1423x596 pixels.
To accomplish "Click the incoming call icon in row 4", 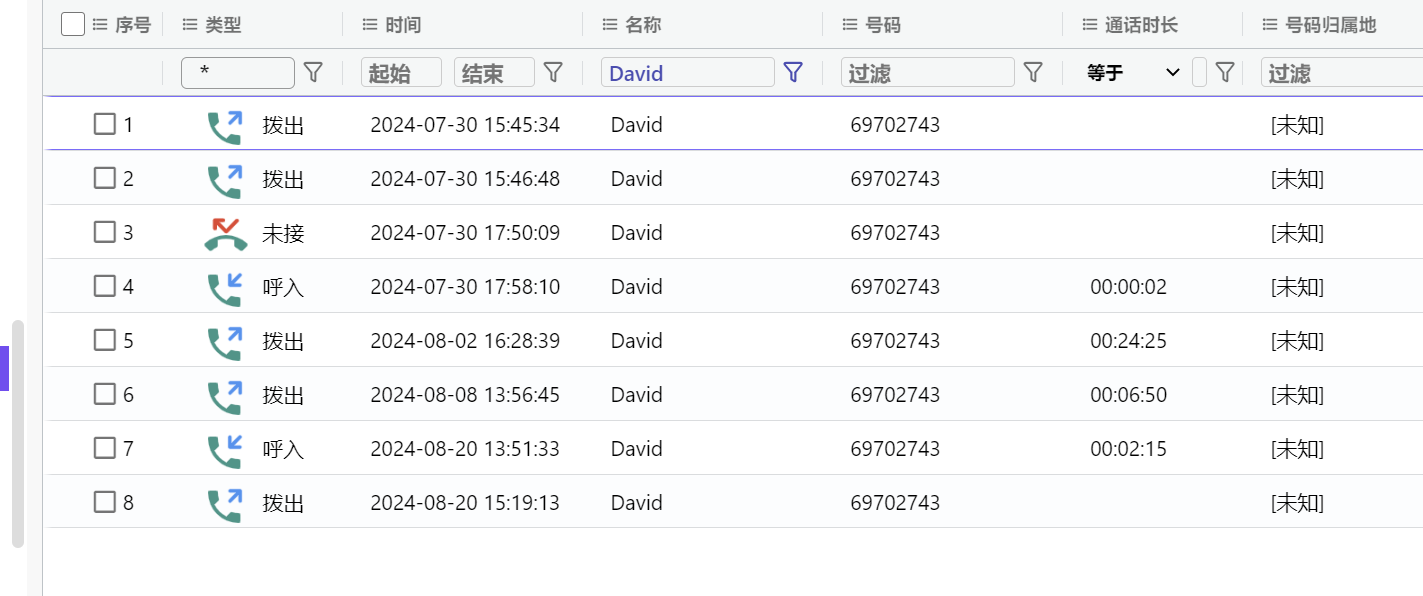I will click(x=225, y=287).
